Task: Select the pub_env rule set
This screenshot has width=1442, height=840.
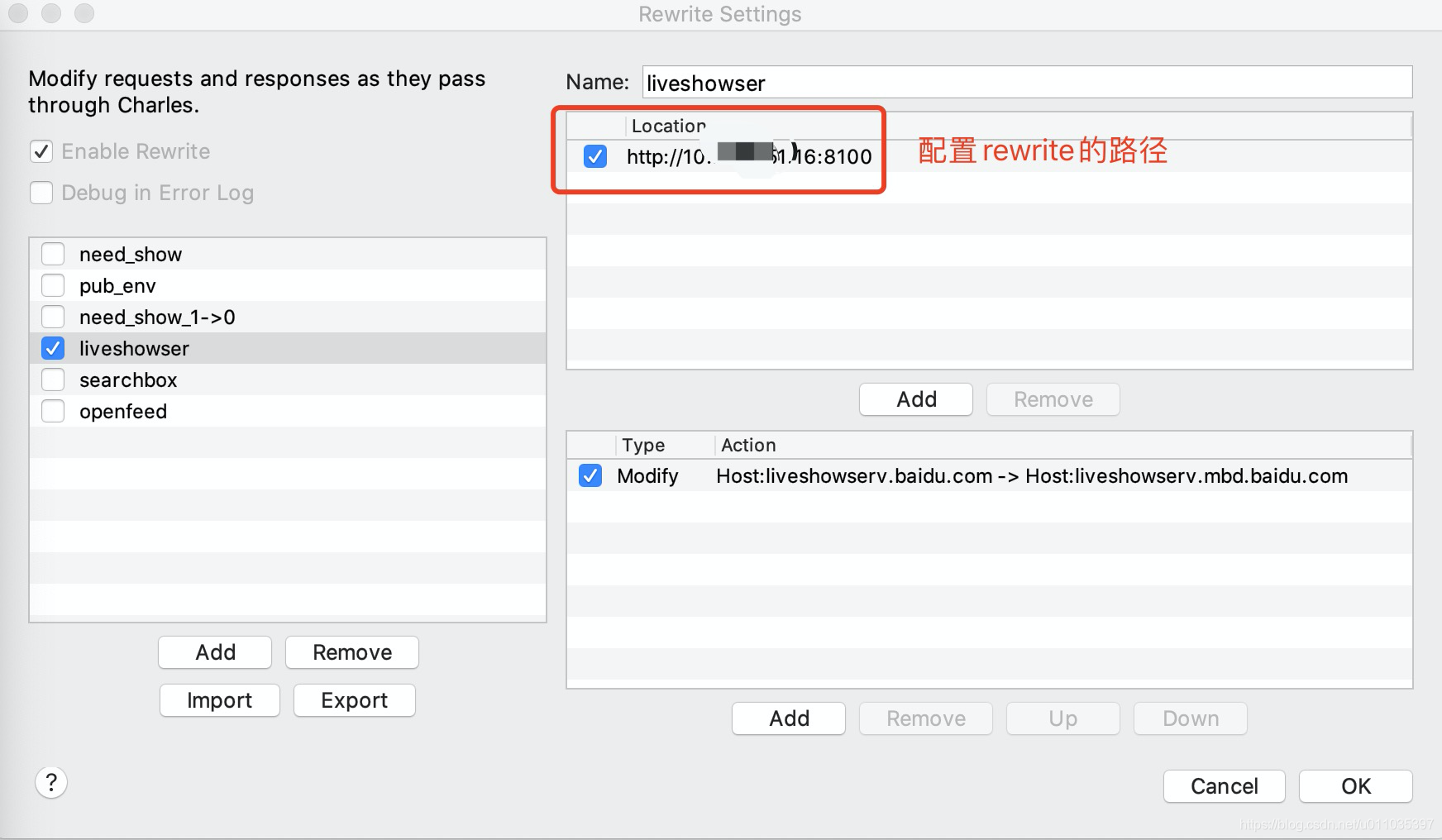Action: click(x=288, y=285)
